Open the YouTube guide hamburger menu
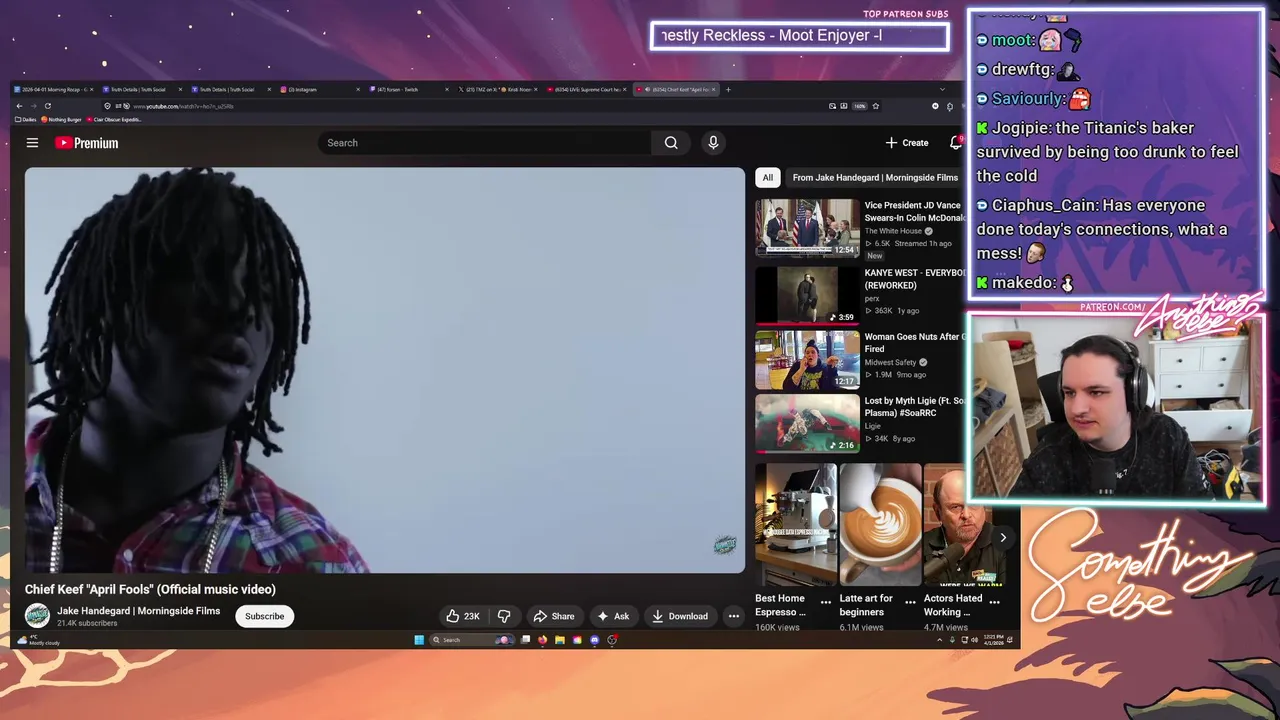 pos(32,143)
